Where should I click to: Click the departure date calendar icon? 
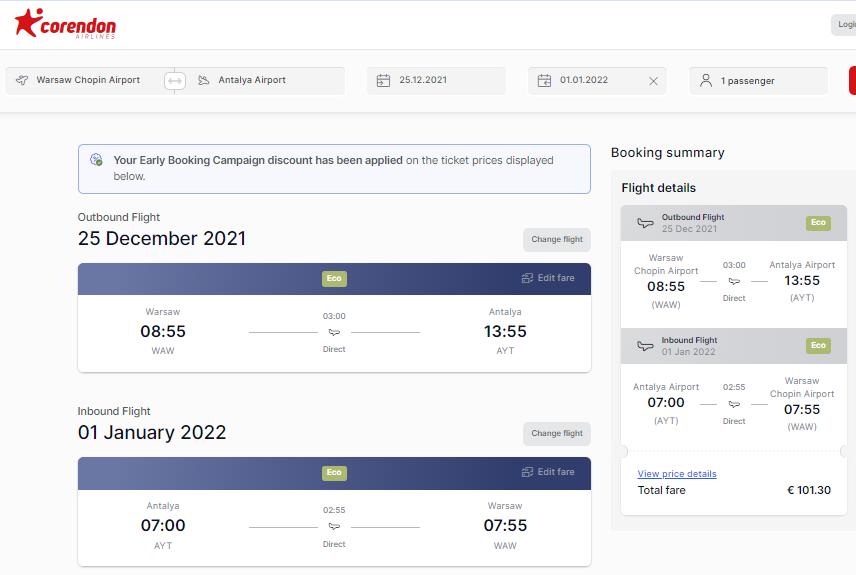pos(383,81)
